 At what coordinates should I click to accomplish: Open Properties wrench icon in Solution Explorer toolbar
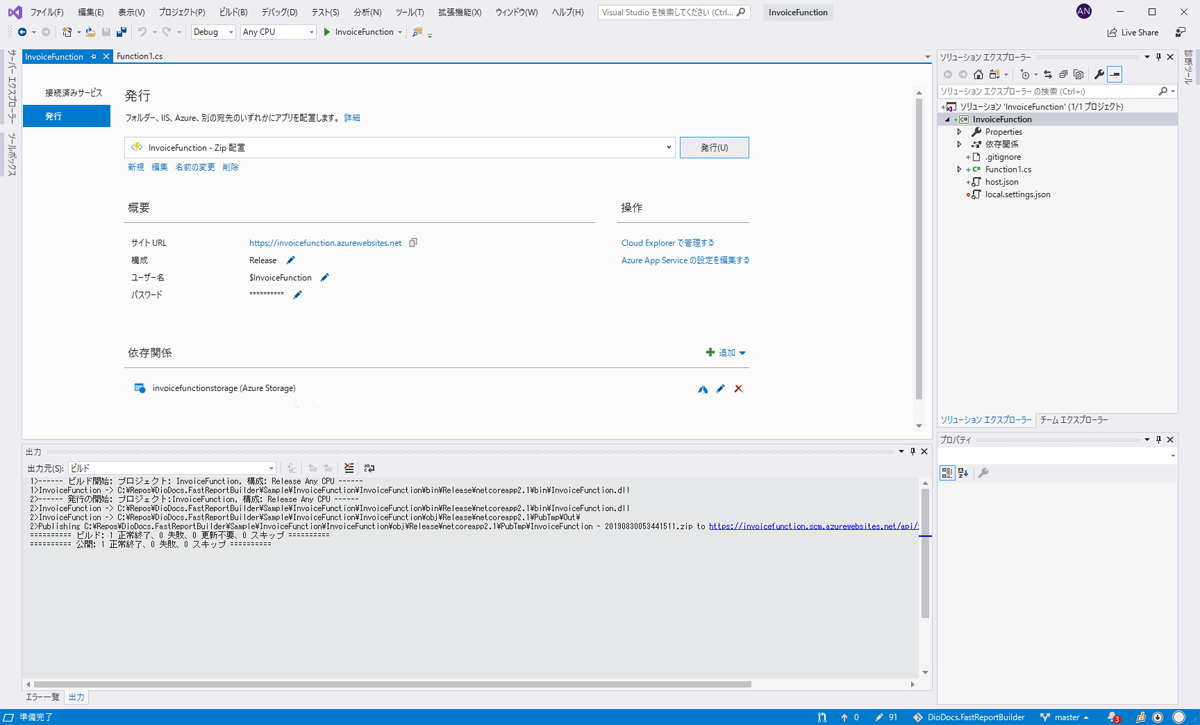[x=1099, y=75]
